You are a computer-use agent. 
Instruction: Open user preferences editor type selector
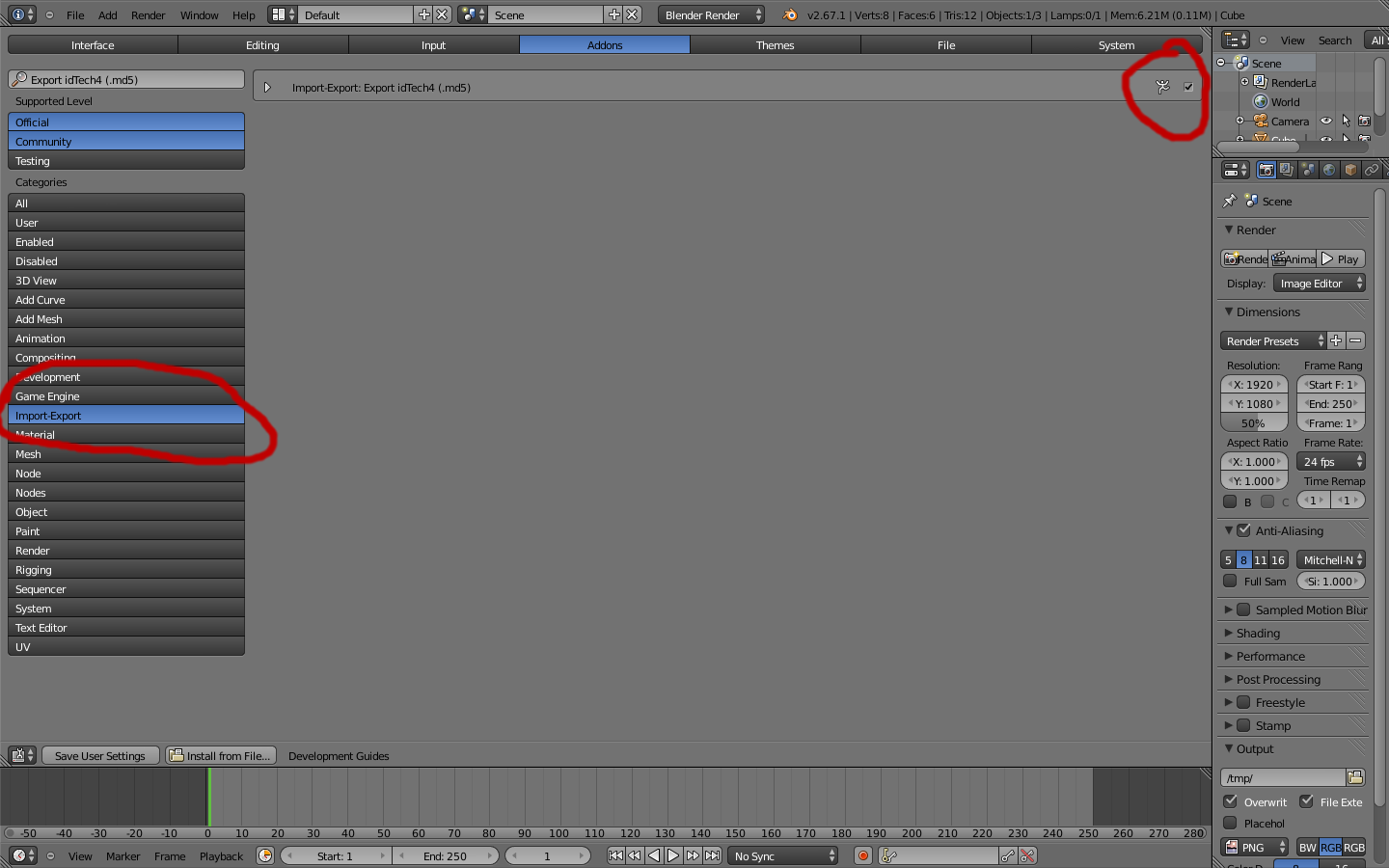(22, 755)
